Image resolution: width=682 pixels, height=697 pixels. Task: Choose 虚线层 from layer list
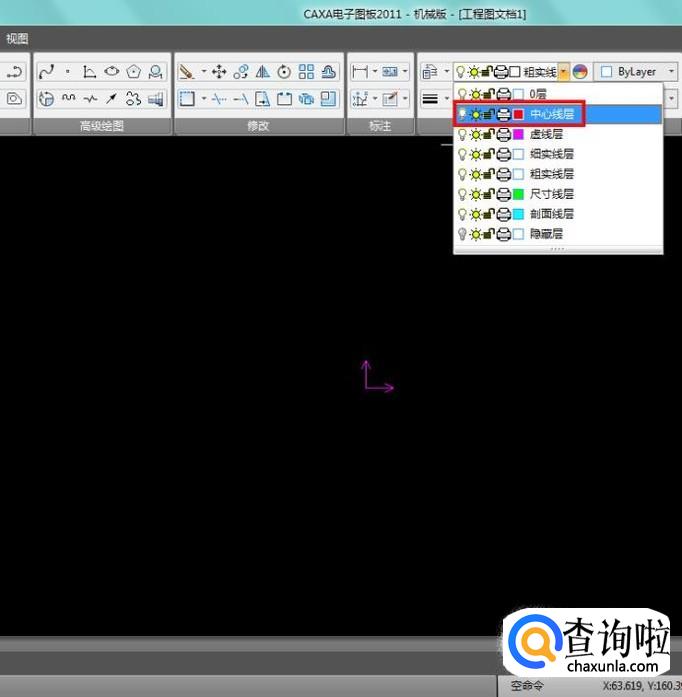click(558, 134)
